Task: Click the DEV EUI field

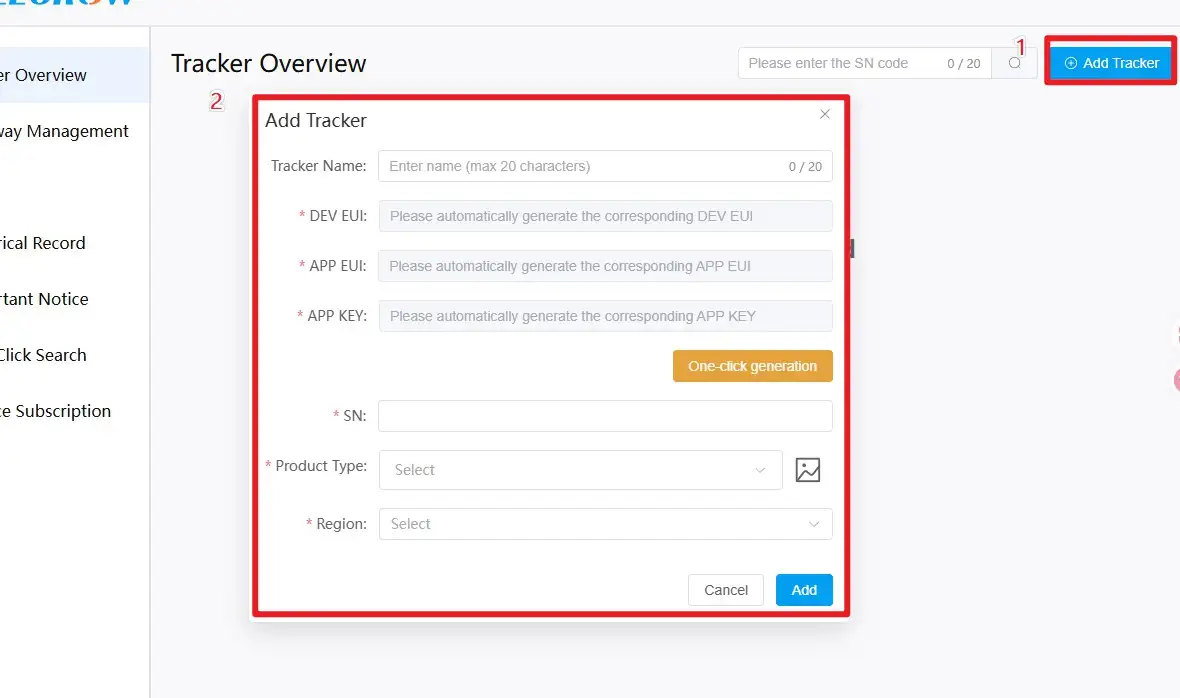Action: click(x=605, y=216)
